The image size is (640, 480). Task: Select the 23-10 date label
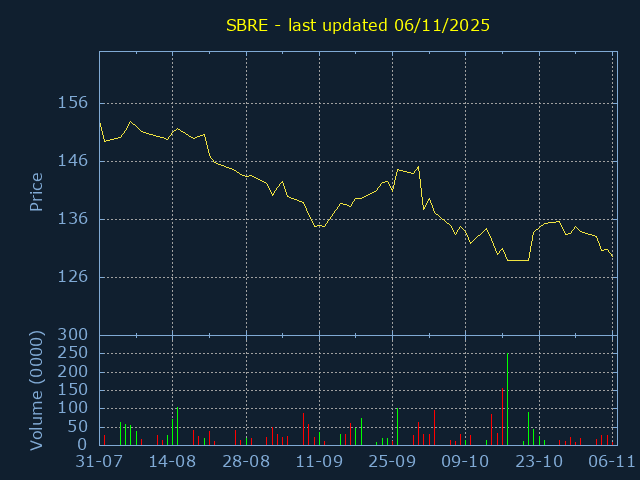(540, 462)
